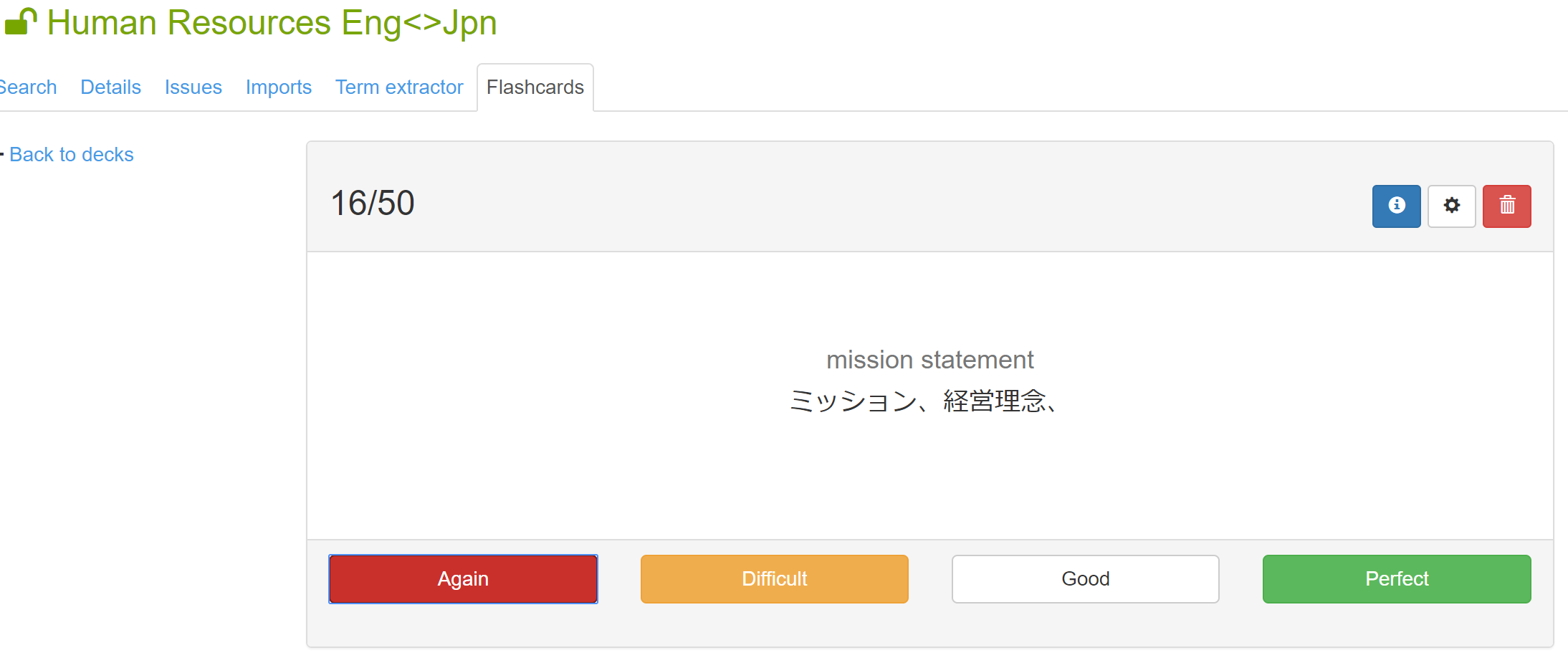Delete the card using the red trash icon

(x=1506, y=206)
